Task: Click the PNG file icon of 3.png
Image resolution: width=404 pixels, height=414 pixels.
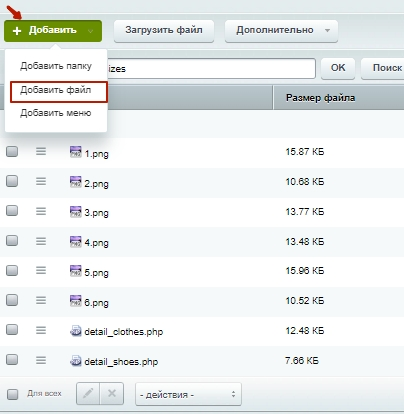Action: coord(76,212)
